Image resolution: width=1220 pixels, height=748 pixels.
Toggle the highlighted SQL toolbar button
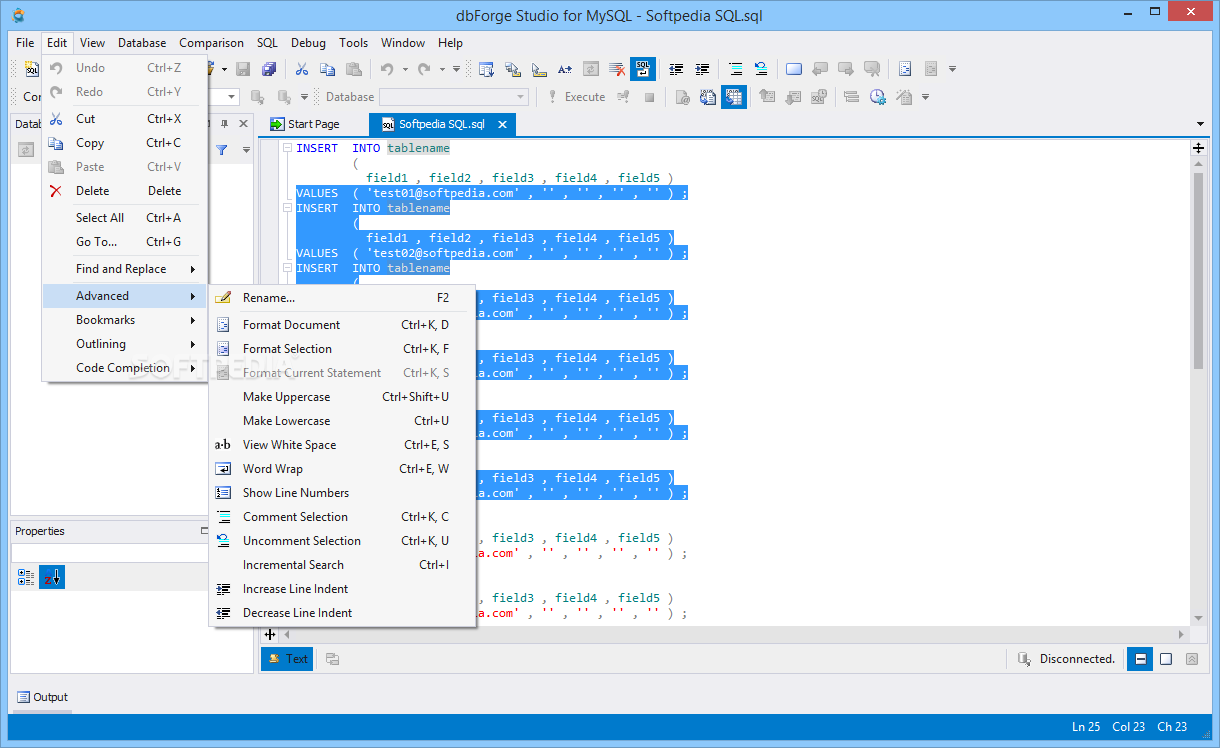[x=642, y=69]
